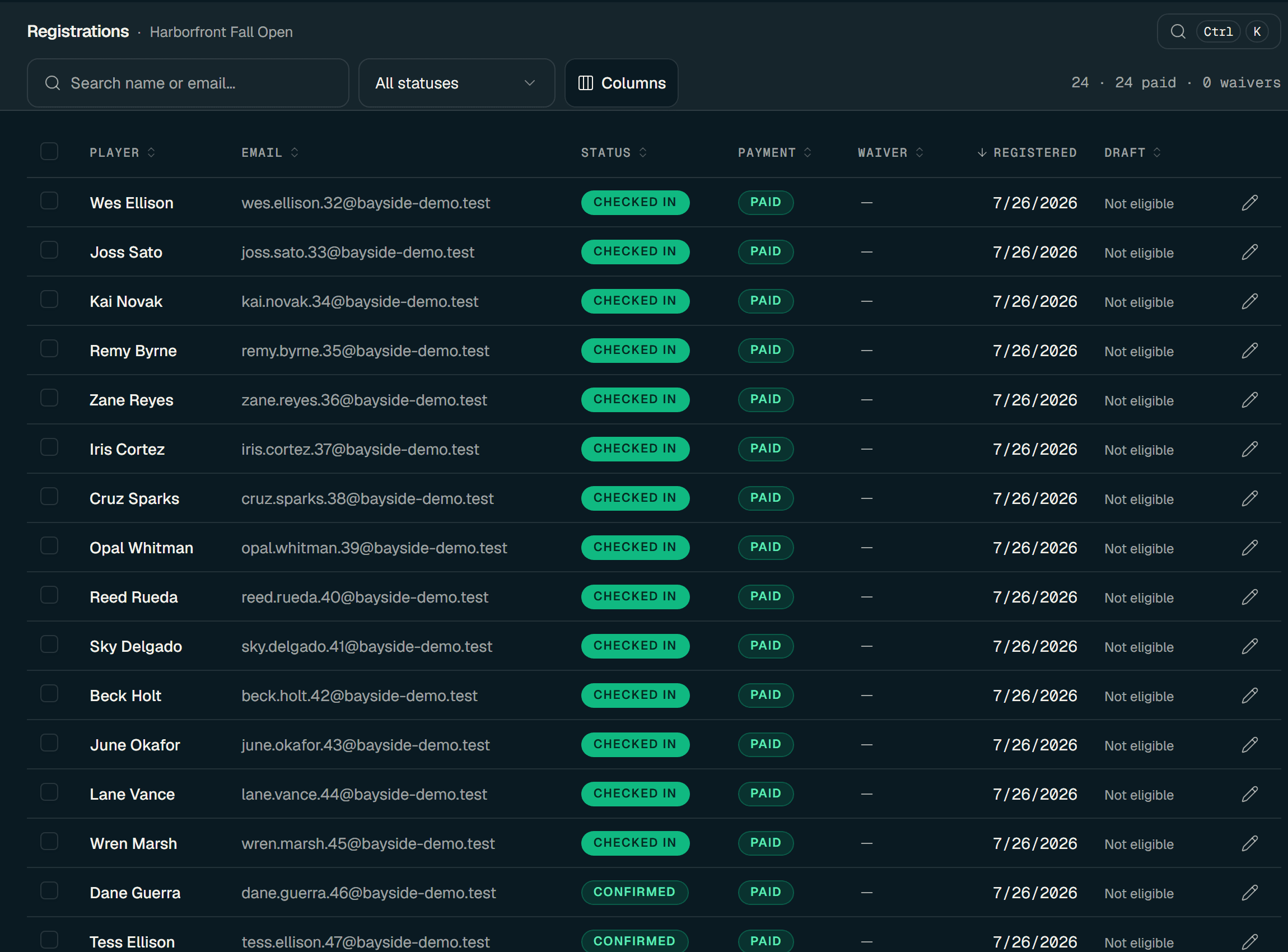Click the Payment column sort arrows
Screen dimensions: 1288x952
pos(808,153)
